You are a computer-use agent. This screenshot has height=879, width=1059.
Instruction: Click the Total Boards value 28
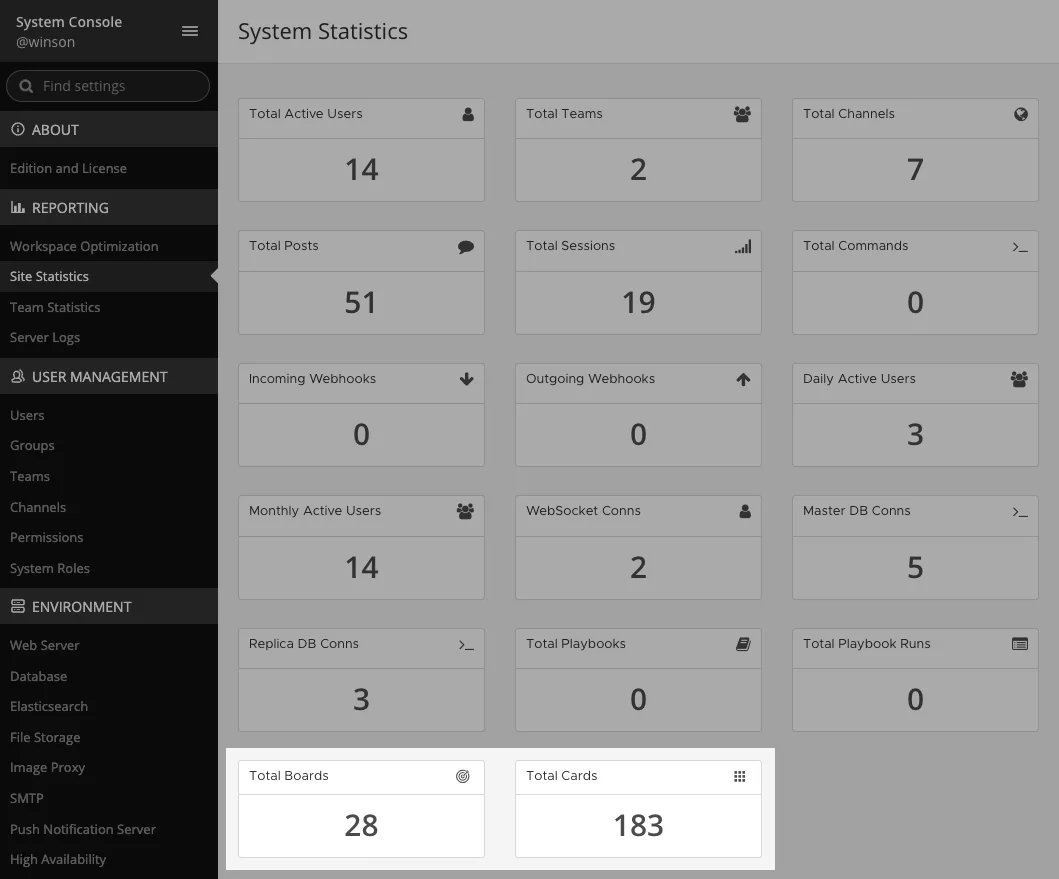click(x=361, y=826)
